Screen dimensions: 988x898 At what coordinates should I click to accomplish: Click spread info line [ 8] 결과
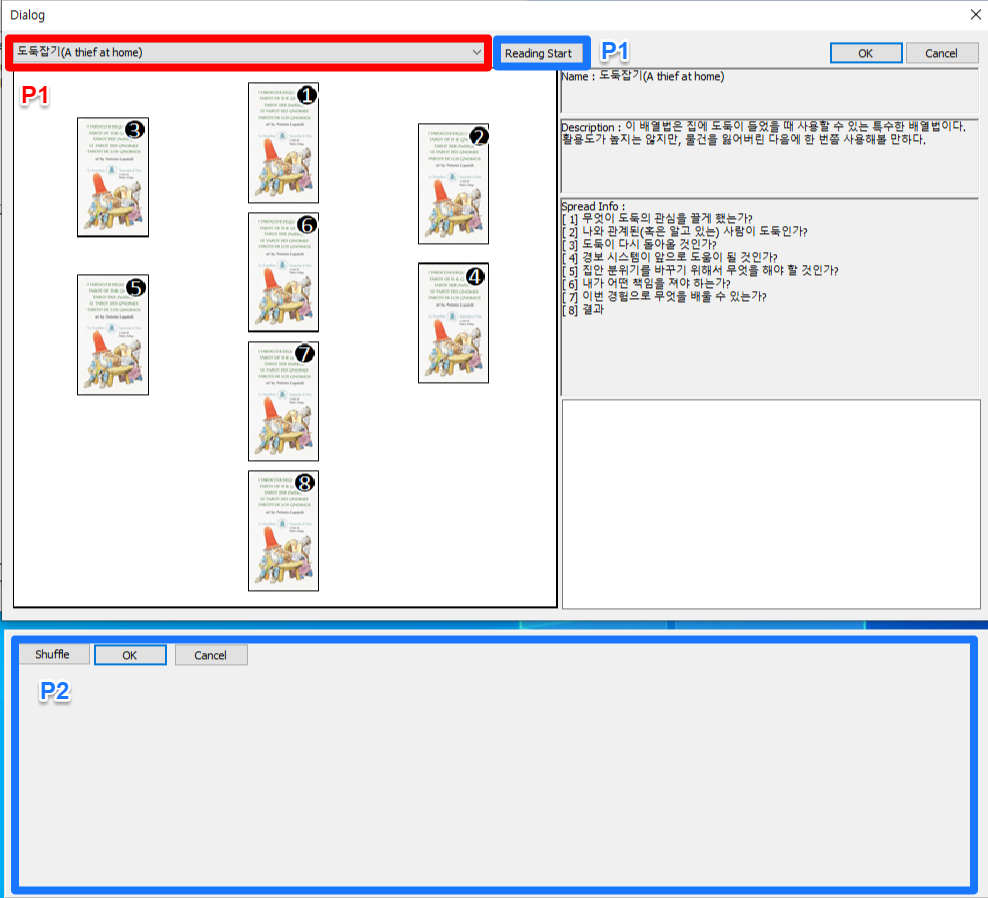pos(583,310)
